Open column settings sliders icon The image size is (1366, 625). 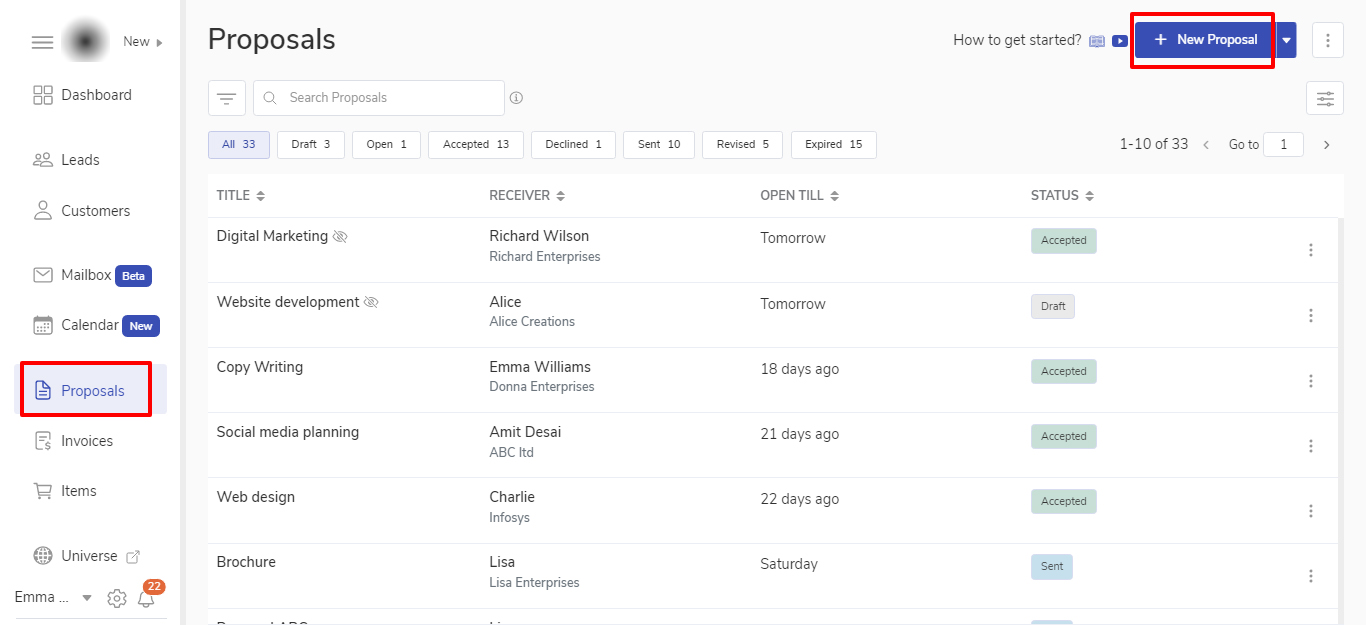click(1325, 98)
